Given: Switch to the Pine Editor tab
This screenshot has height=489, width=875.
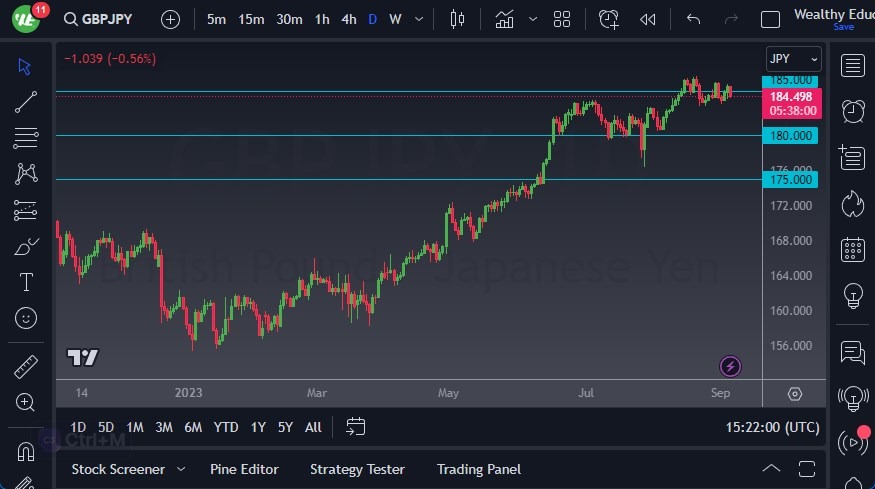Looking at the screenshot, I should click(244, 469).
